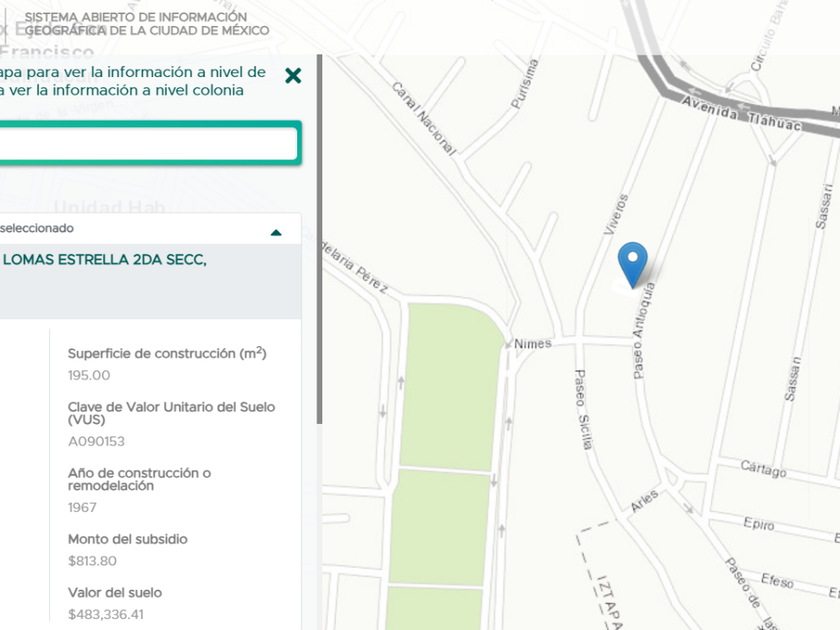Collapse the selected property section arrow
840x630 pixels.
click(276, 232)
